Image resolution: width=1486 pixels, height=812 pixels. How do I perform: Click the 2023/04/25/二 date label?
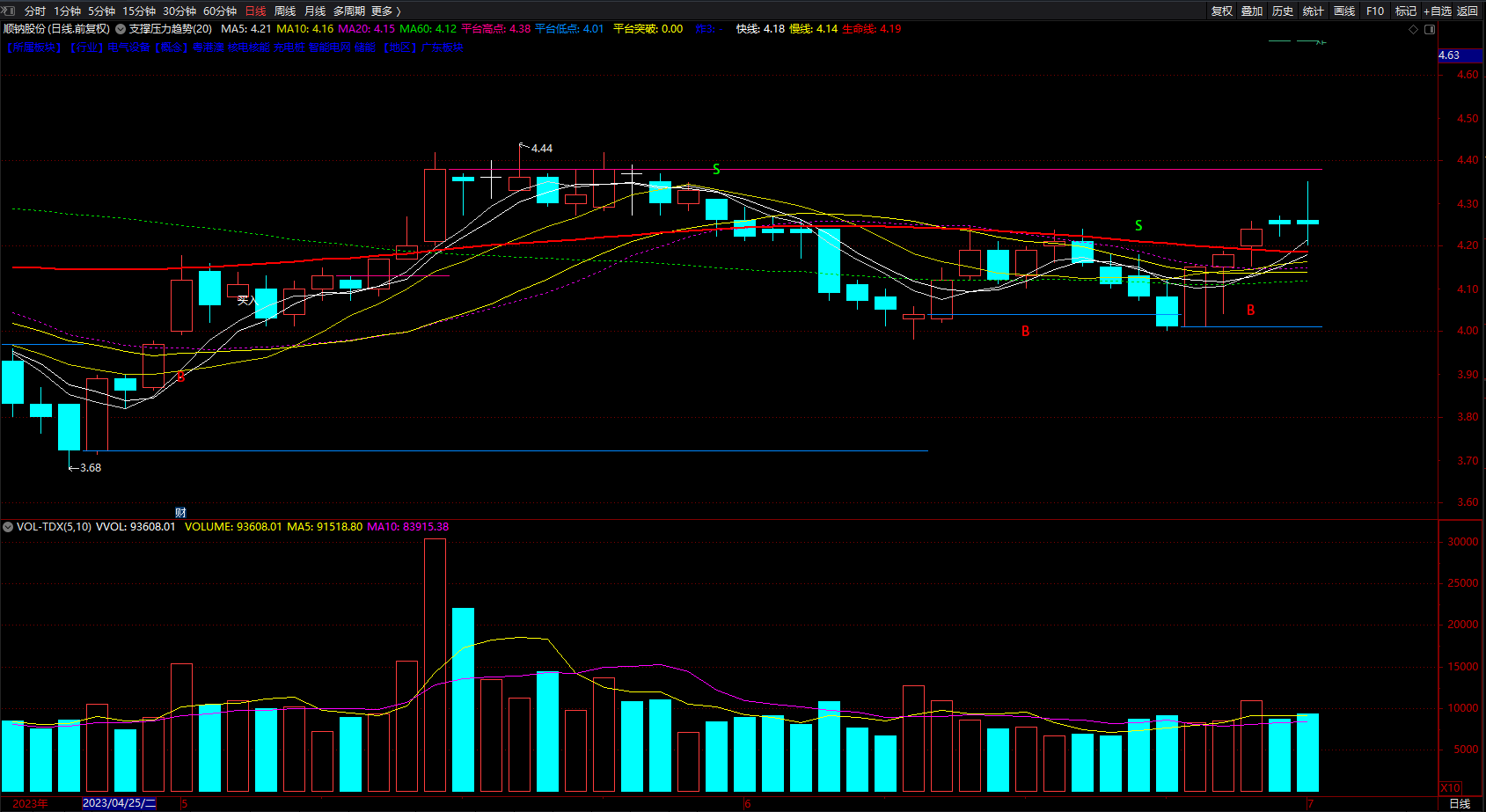tap(119, 803)
